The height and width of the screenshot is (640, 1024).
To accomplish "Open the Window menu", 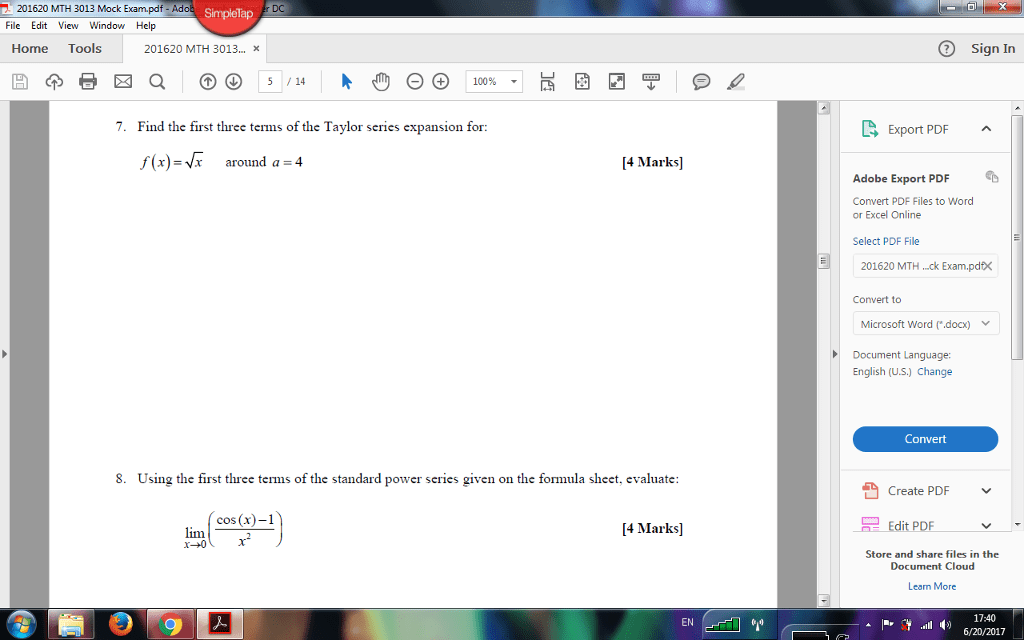I will 107,25.
